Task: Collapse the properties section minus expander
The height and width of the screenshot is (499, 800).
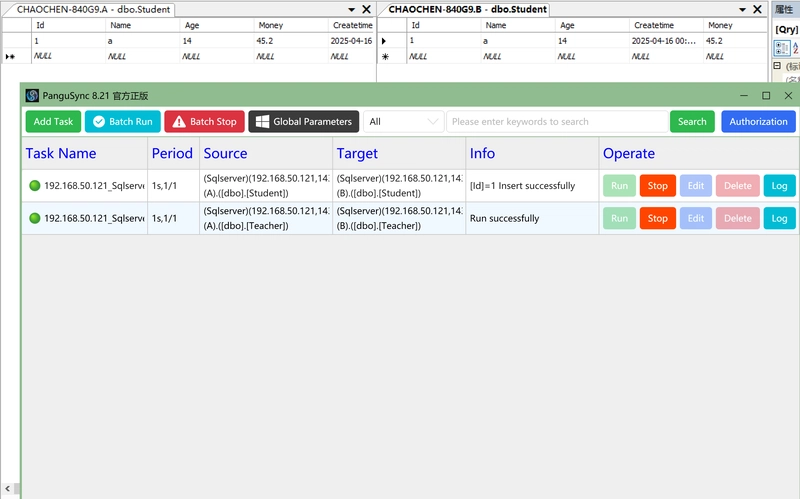Action: pyautogui.click(x=777, y=66)
